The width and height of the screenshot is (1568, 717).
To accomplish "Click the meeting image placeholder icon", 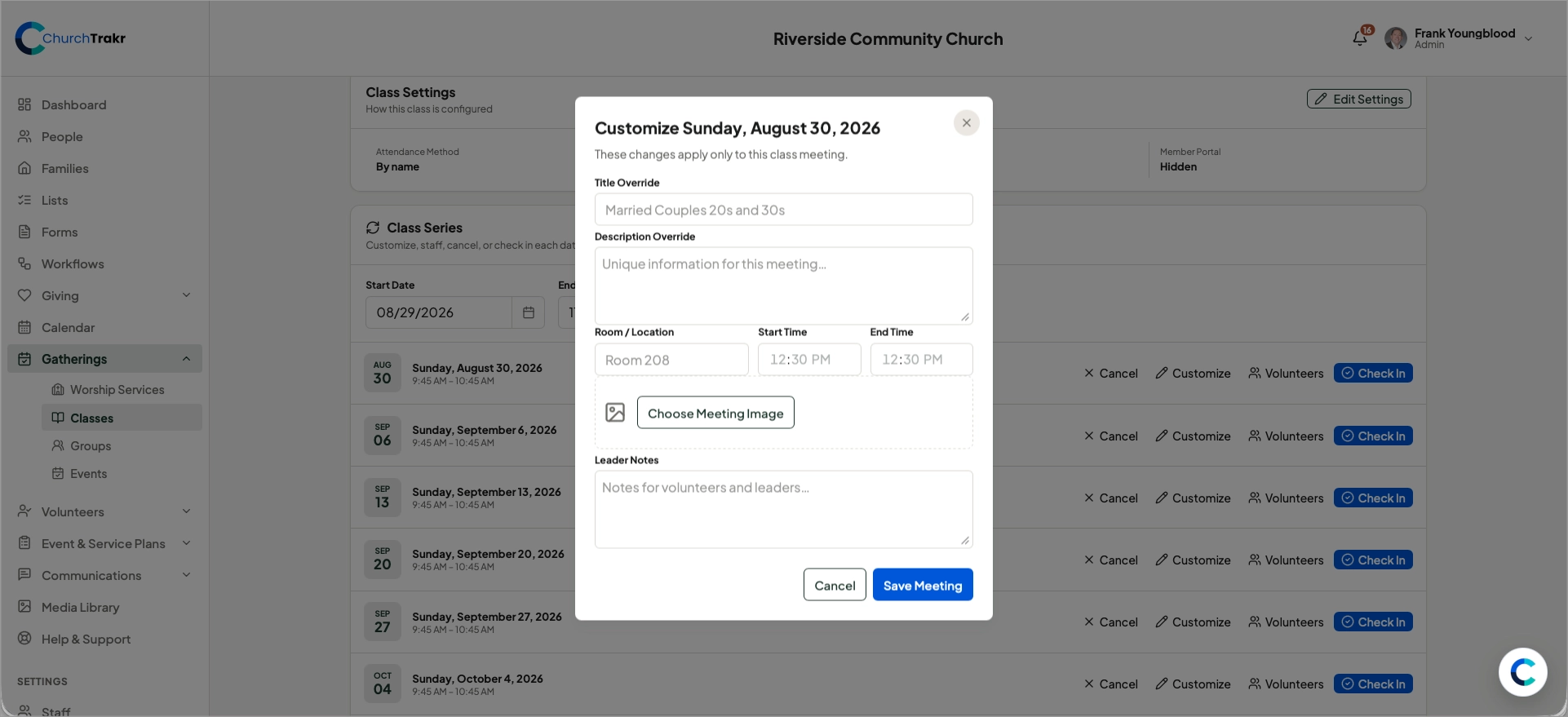I will [x=615, y=413].
